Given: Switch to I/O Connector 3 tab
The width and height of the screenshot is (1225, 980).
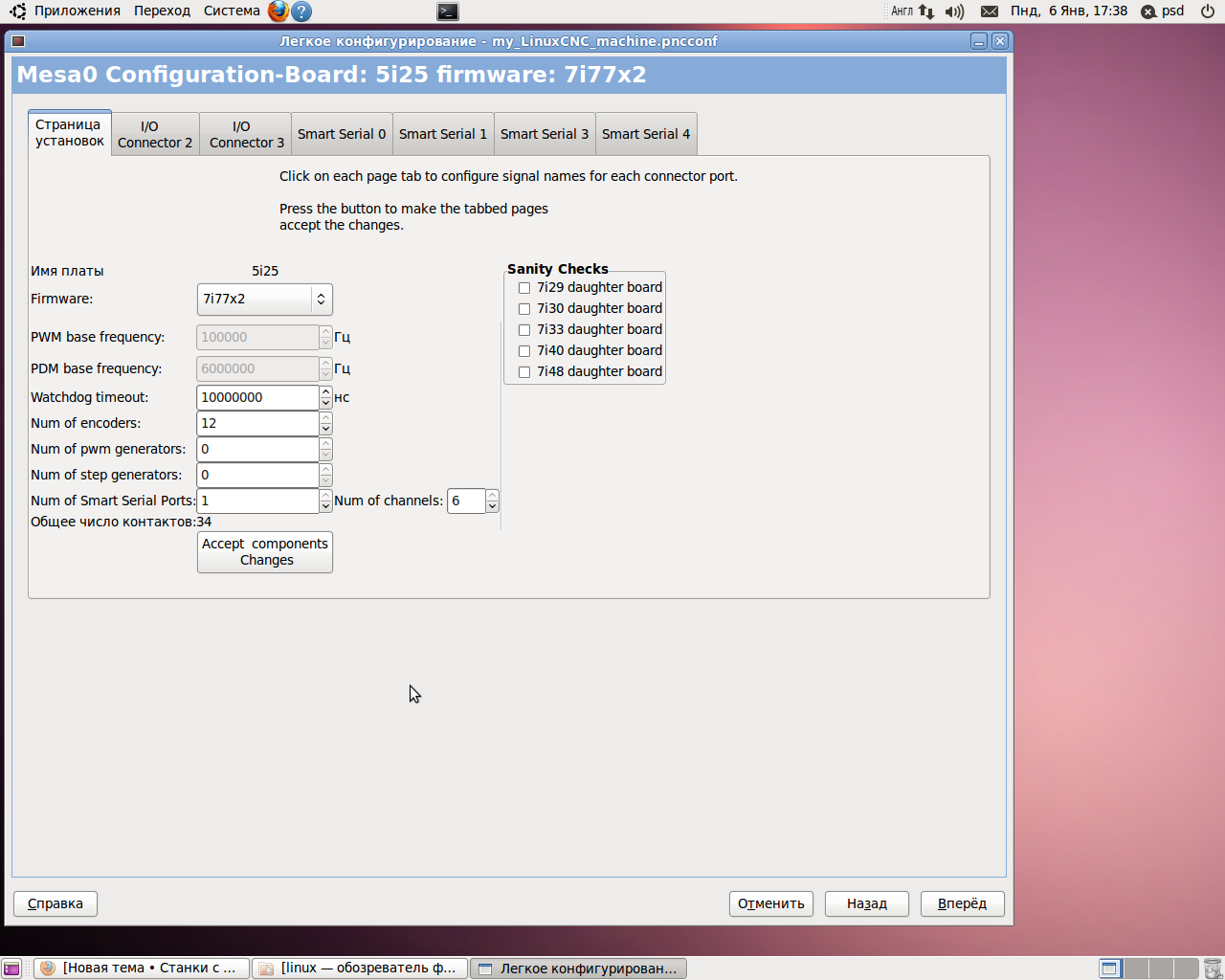Looking at the screenshot, I should point(246,134).
